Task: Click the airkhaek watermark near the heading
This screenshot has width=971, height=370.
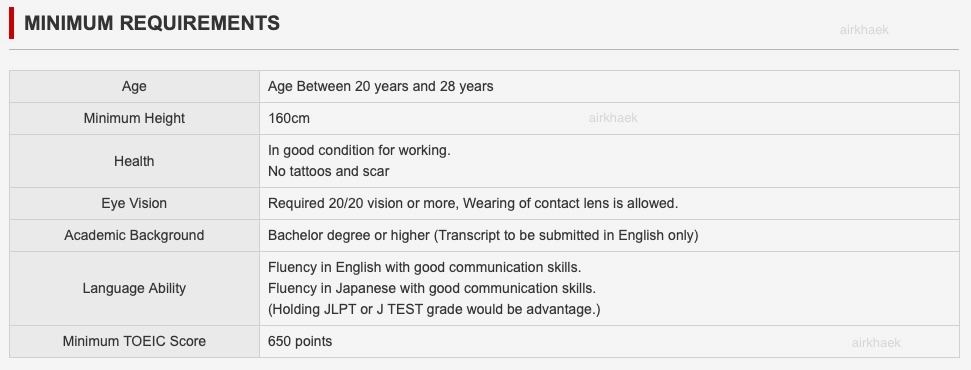Action: tap(864, 30)
